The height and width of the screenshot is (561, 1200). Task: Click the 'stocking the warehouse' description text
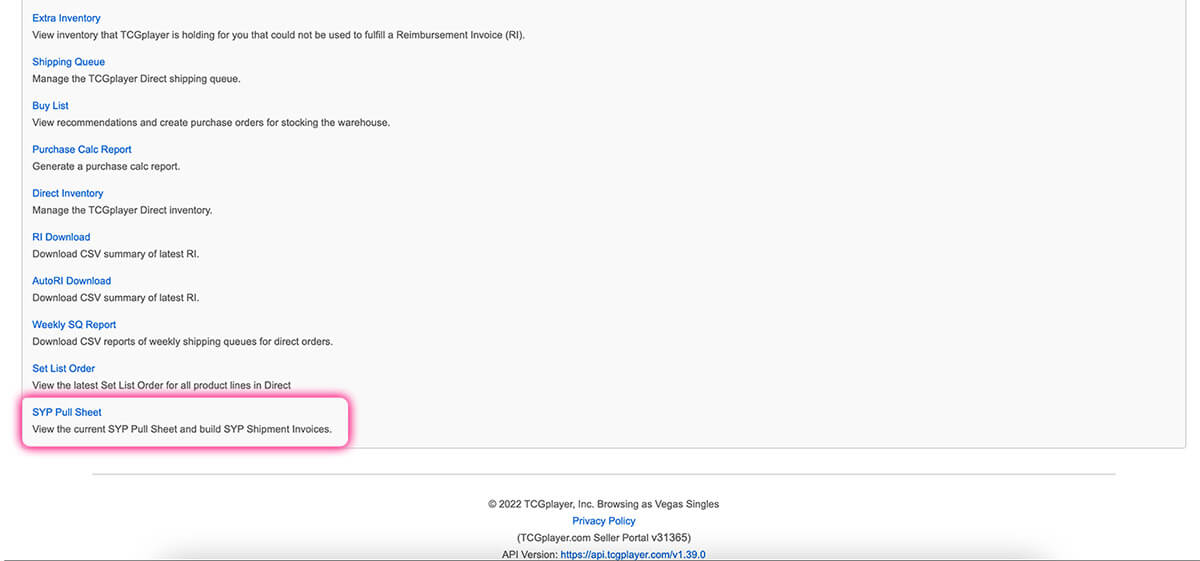(211, 122)
